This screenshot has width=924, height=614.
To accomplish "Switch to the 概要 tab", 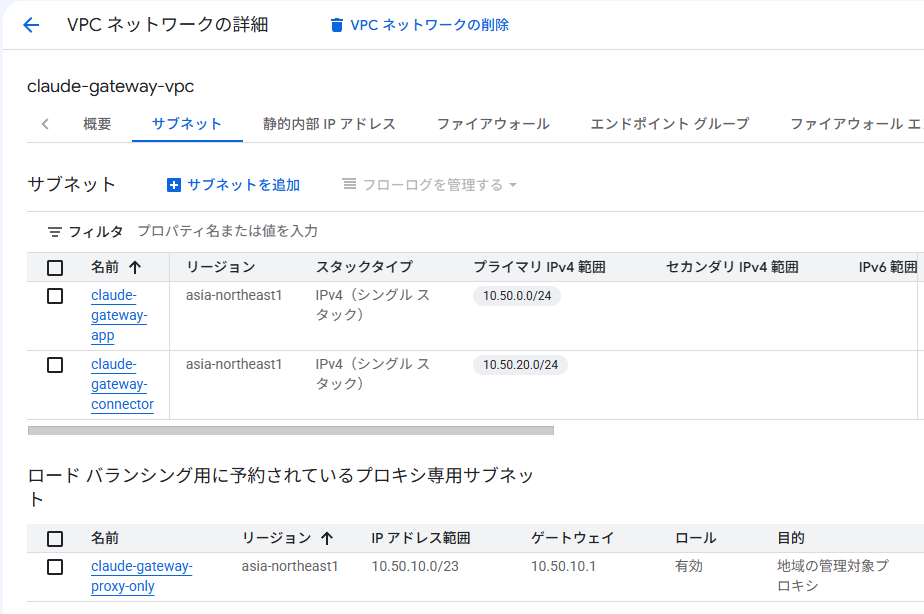I will pyautogui.click(x=97, y=124).
